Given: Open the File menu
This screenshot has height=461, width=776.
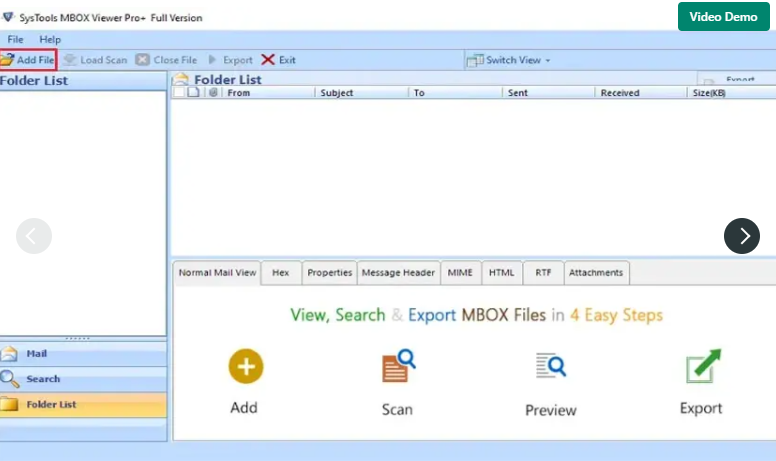Looking at the screenshot, I should pos(16,39).
